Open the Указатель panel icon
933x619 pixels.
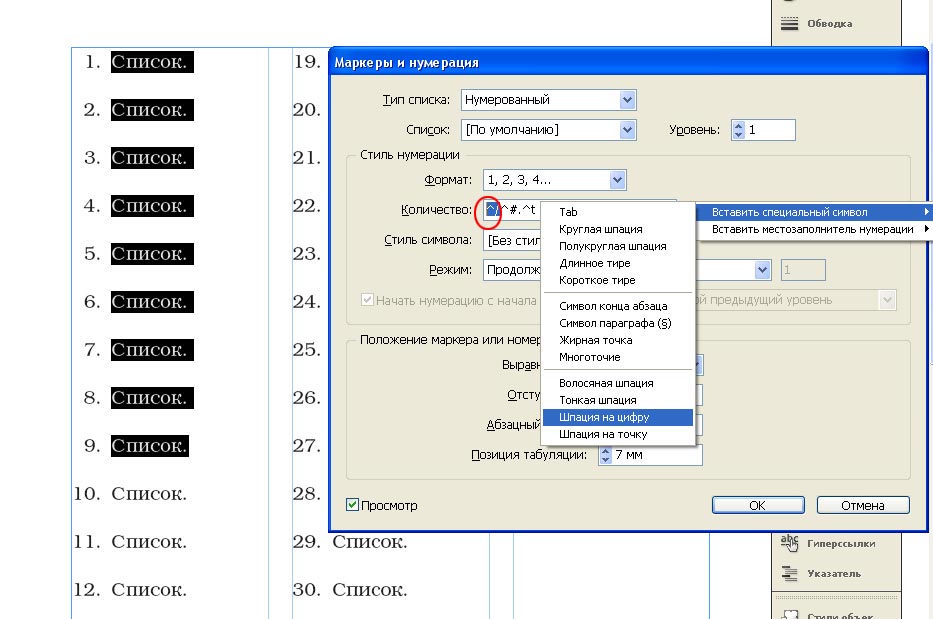click(x=789, y=573)
